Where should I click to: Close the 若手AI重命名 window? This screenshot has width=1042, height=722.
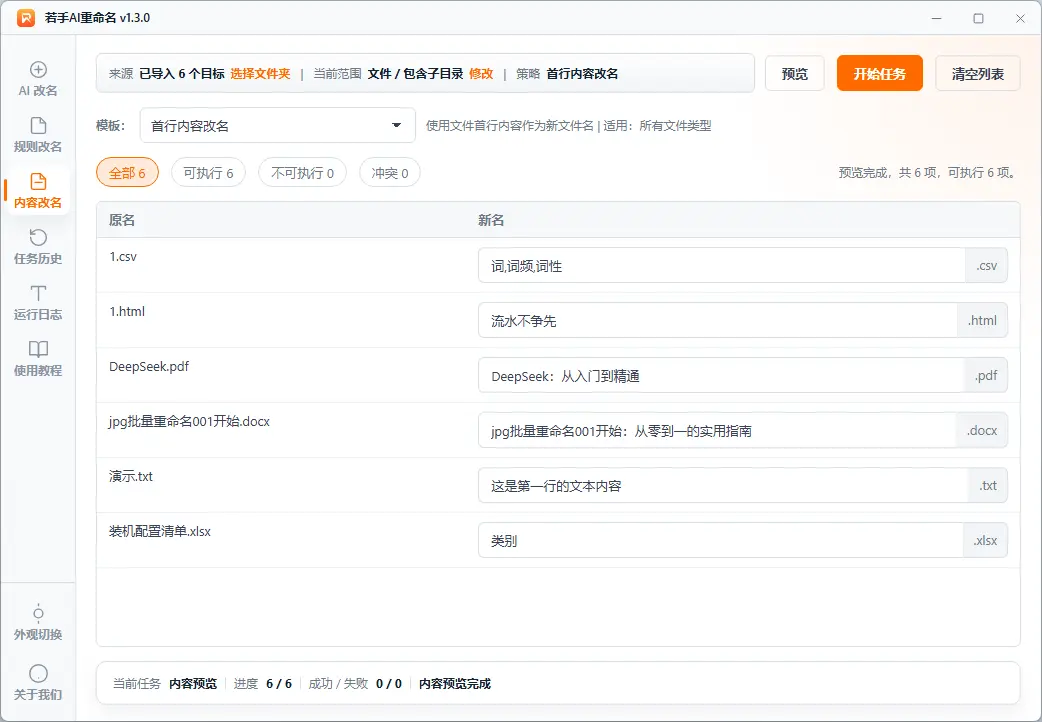pos(1020,18)
